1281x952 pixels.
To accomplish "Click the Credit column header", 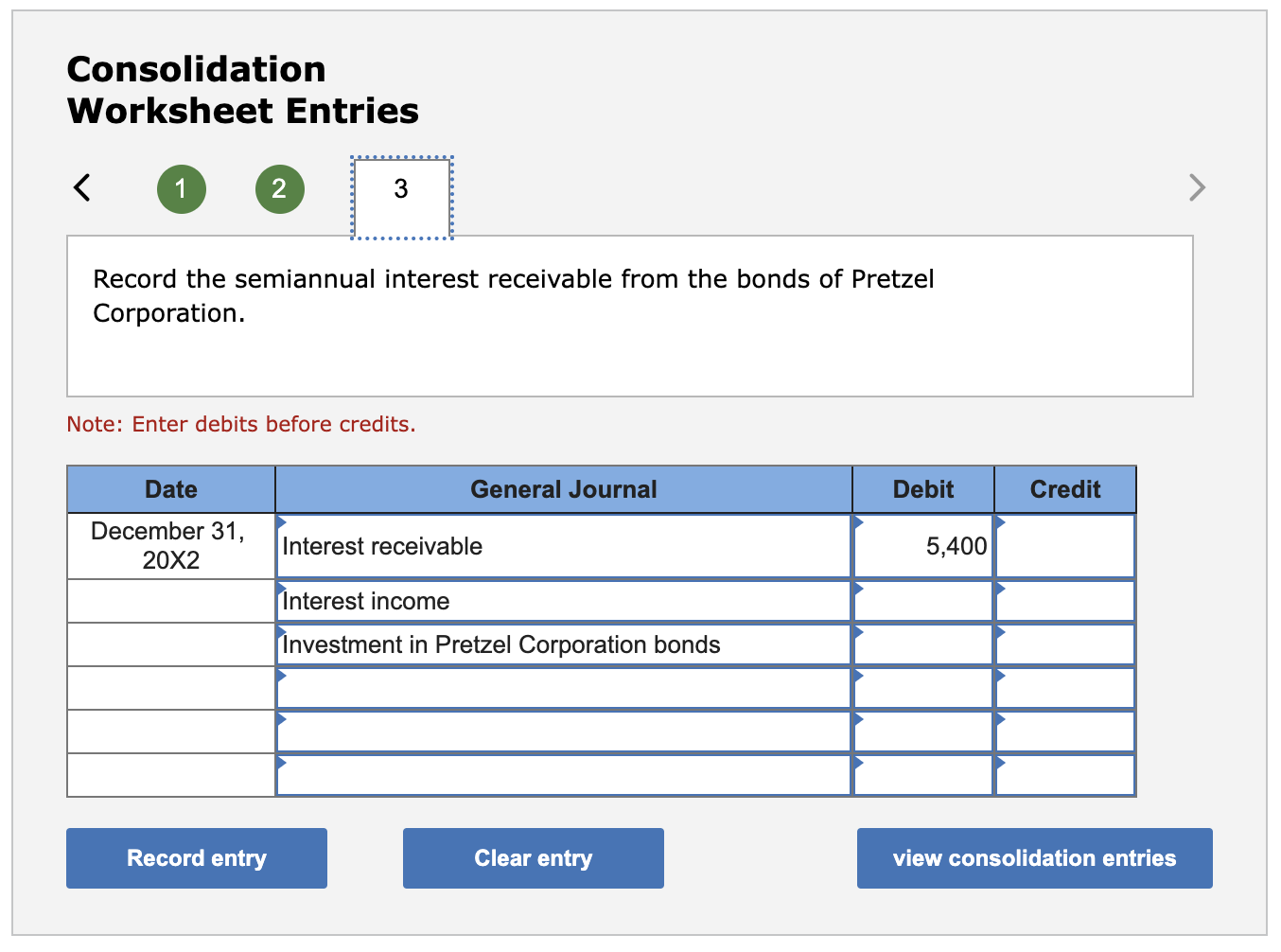I will (1064, 489).
